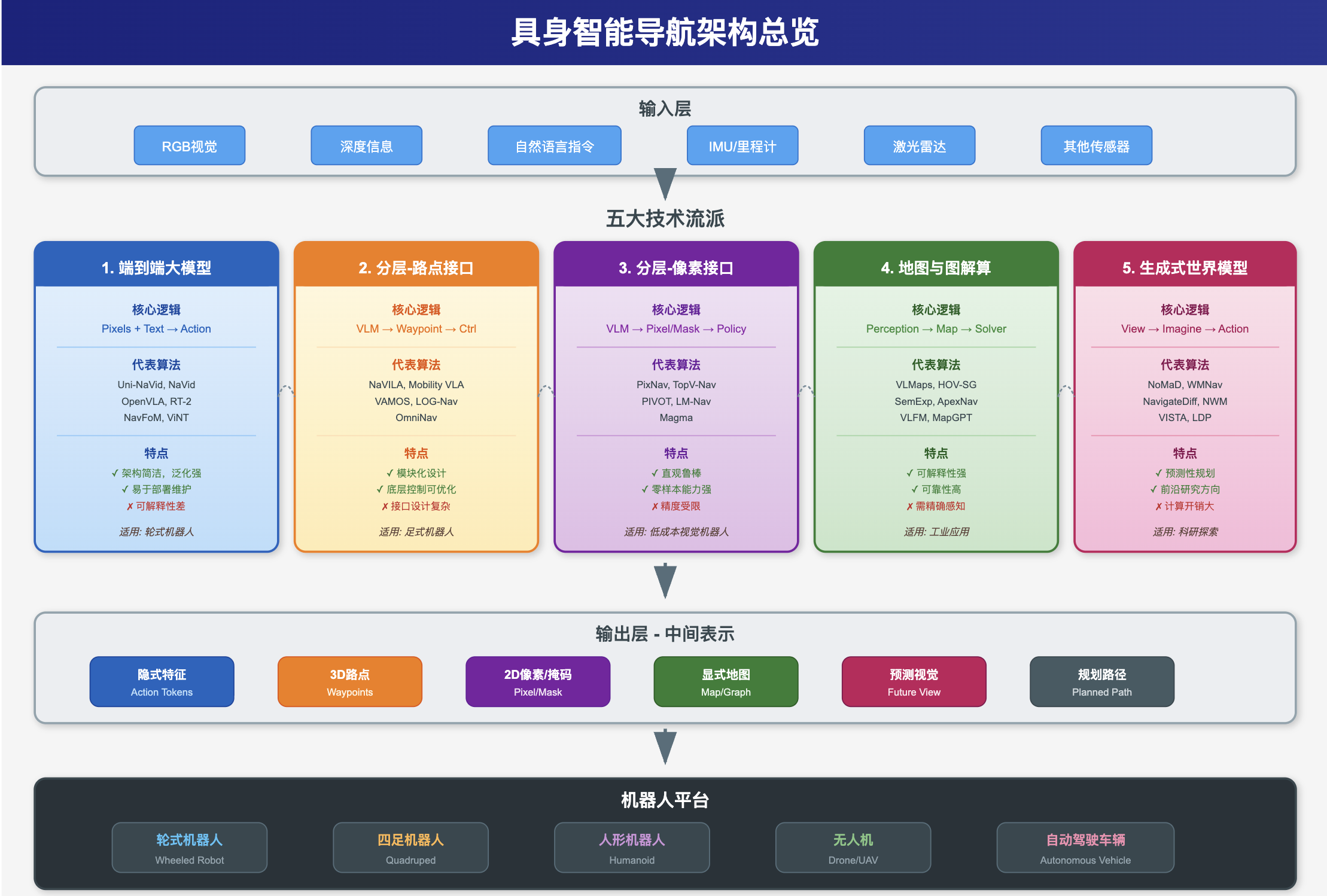Screen dimensions: 1327x896
Task: Click VLM → Pixel/Mask → Policy text
Action: (676, 329)
